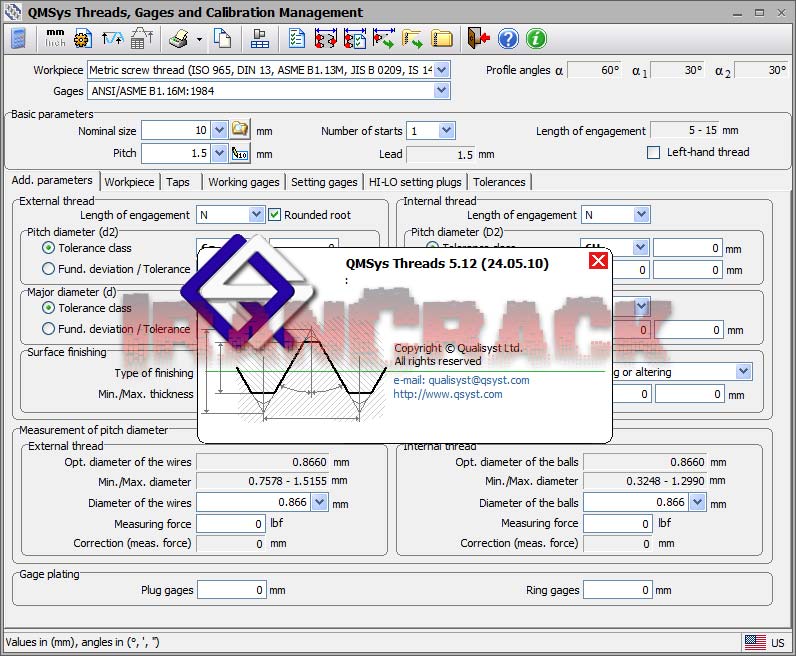This screenshot has height=656, width=796.
Task: Expand the Workpiece thread standard dropdown
Action: pos(442,70)
